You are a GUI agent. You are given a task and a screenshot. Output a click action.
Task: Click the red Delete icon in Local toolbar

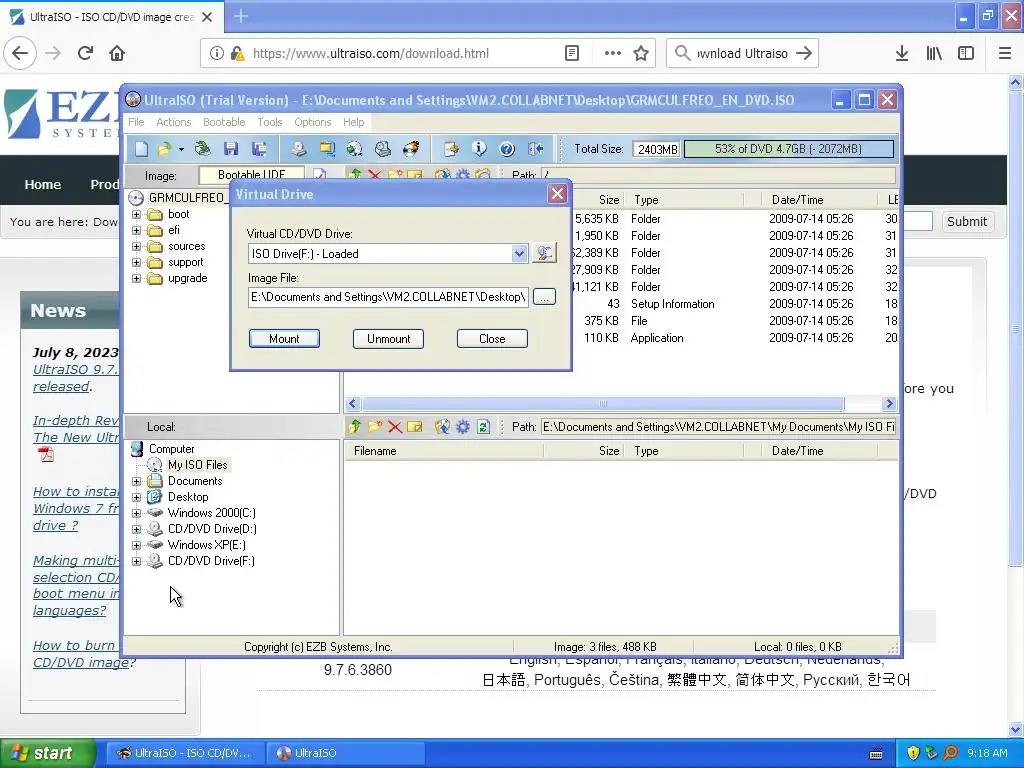[x=394, y=427]
